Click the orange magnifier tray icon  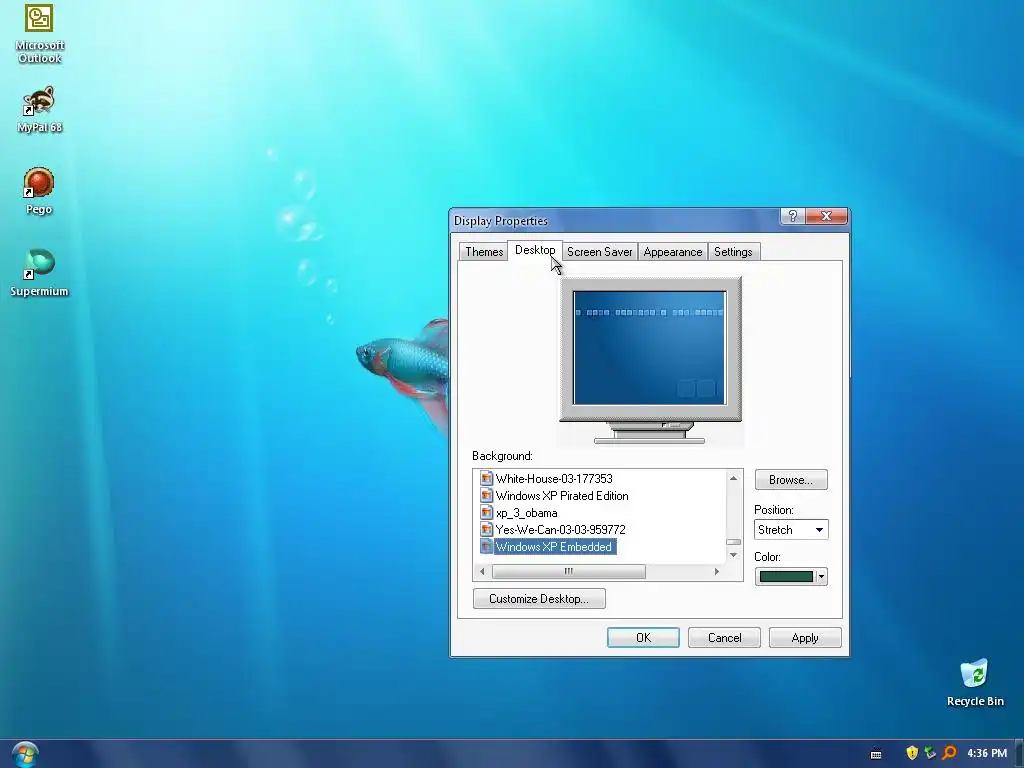coord(950,753)
